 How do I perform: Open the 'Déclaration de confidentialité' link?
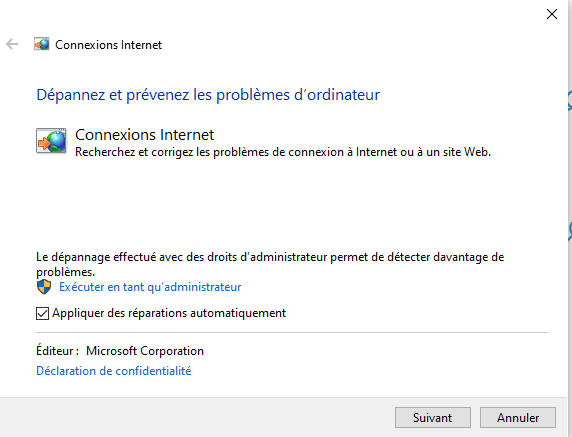(113, 371)
